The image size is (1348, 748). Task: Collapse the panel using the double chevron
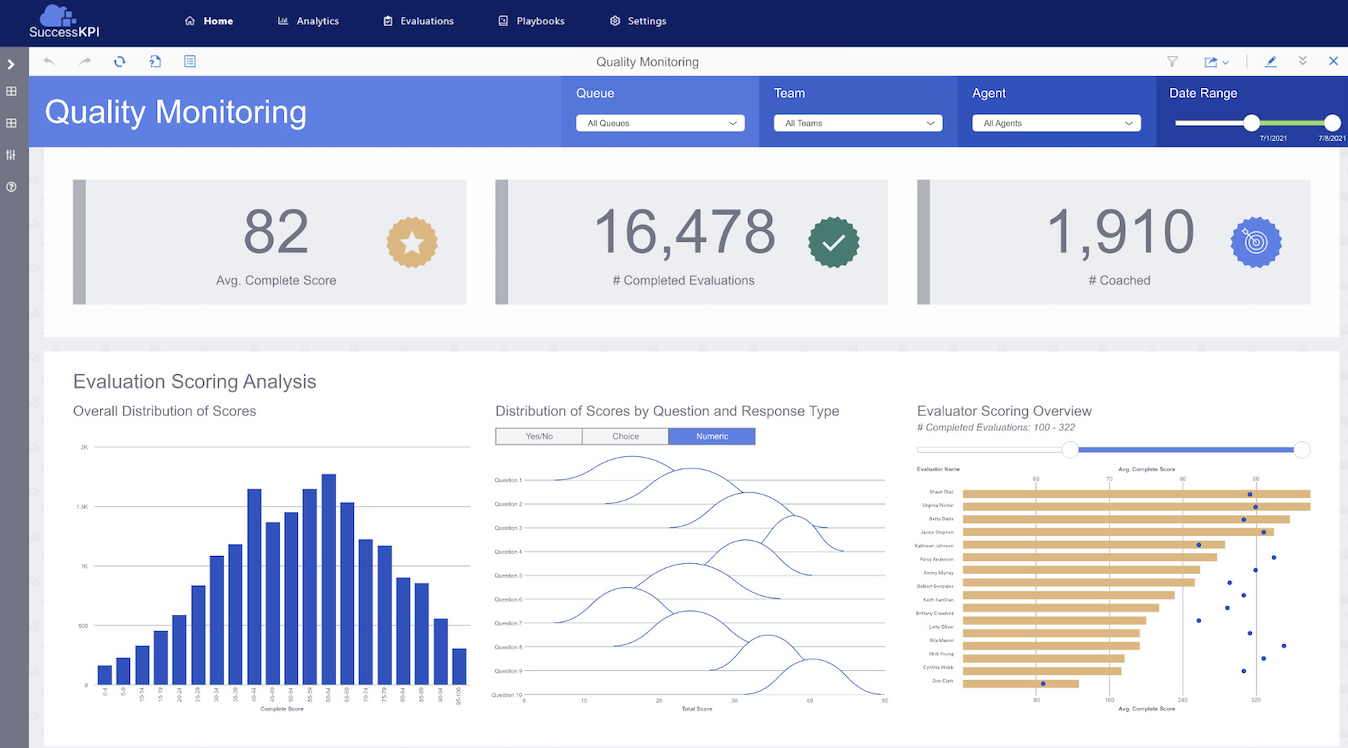click(1302, 61)
